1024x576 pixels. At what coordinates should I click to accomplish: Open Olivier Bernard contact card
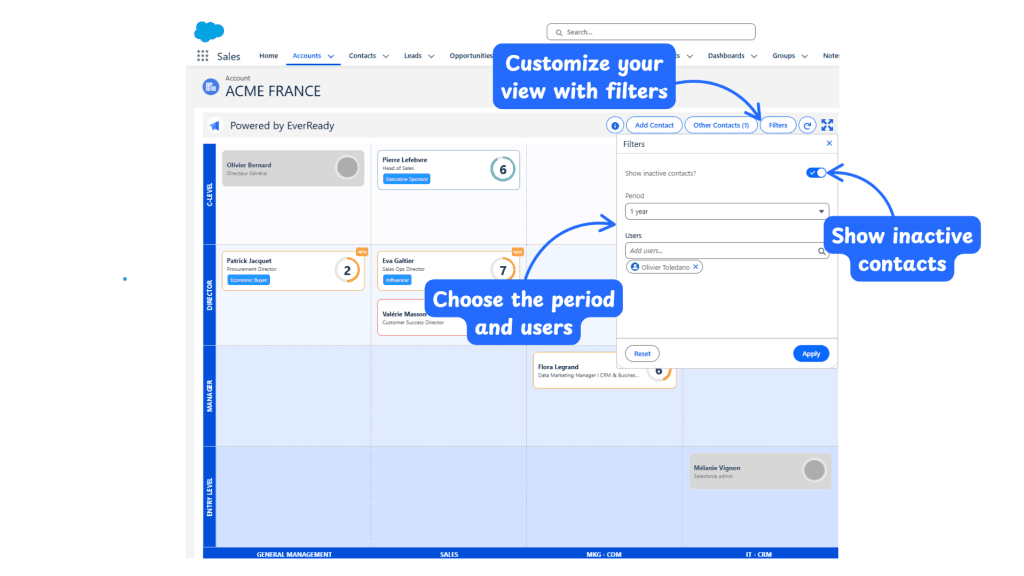pyautogui.click(x=293, y=168)
